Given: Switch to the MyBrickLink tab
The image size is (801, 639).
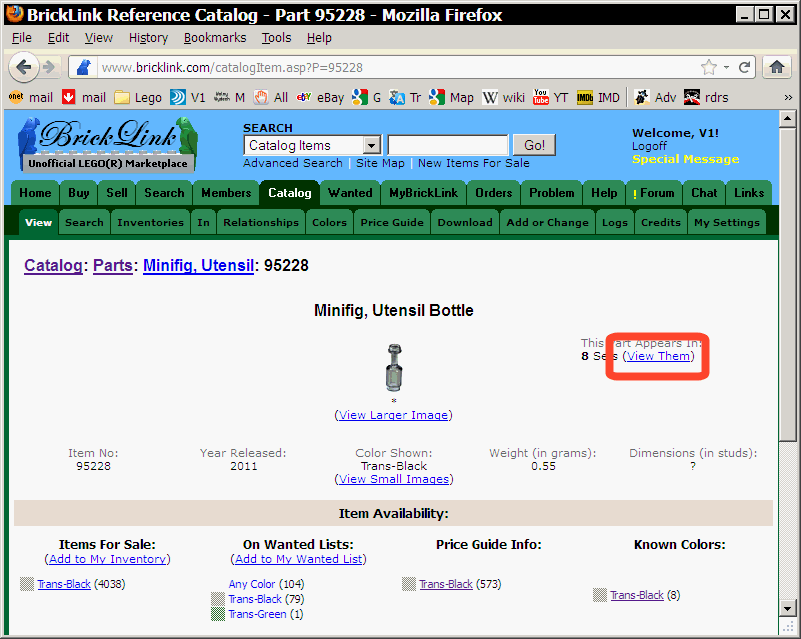Looking at the screenshot, I should 423,193.
